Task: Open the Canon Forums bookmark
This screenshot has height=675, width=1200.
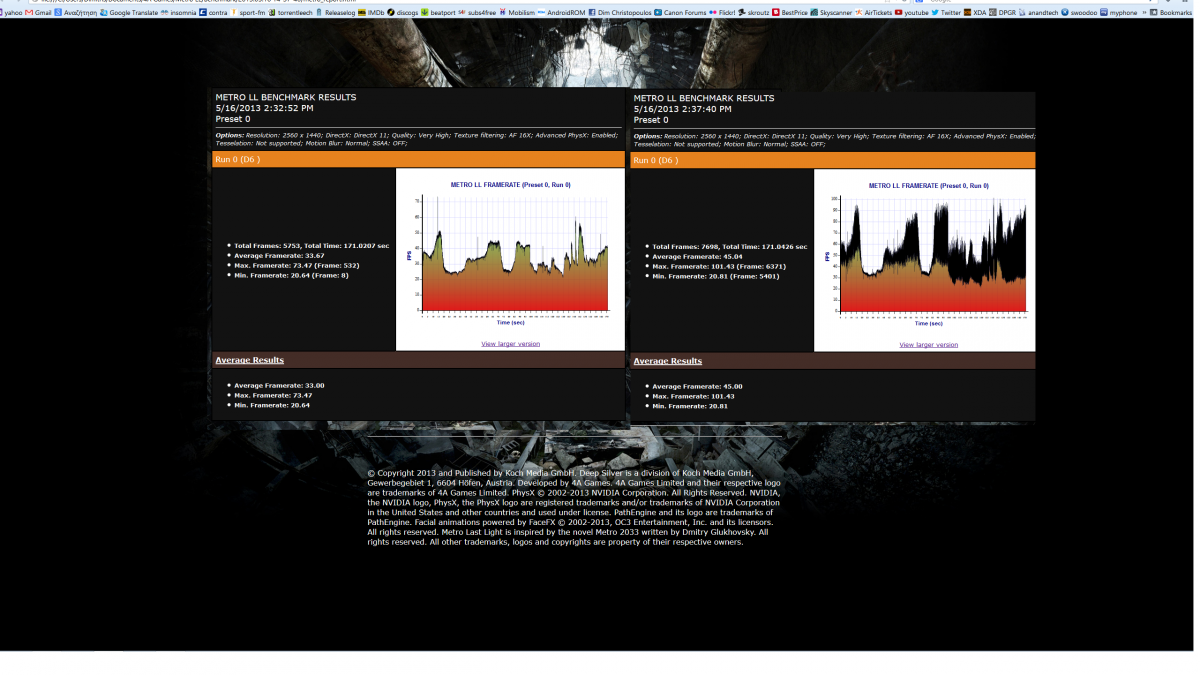Action: tap(681, 13)
